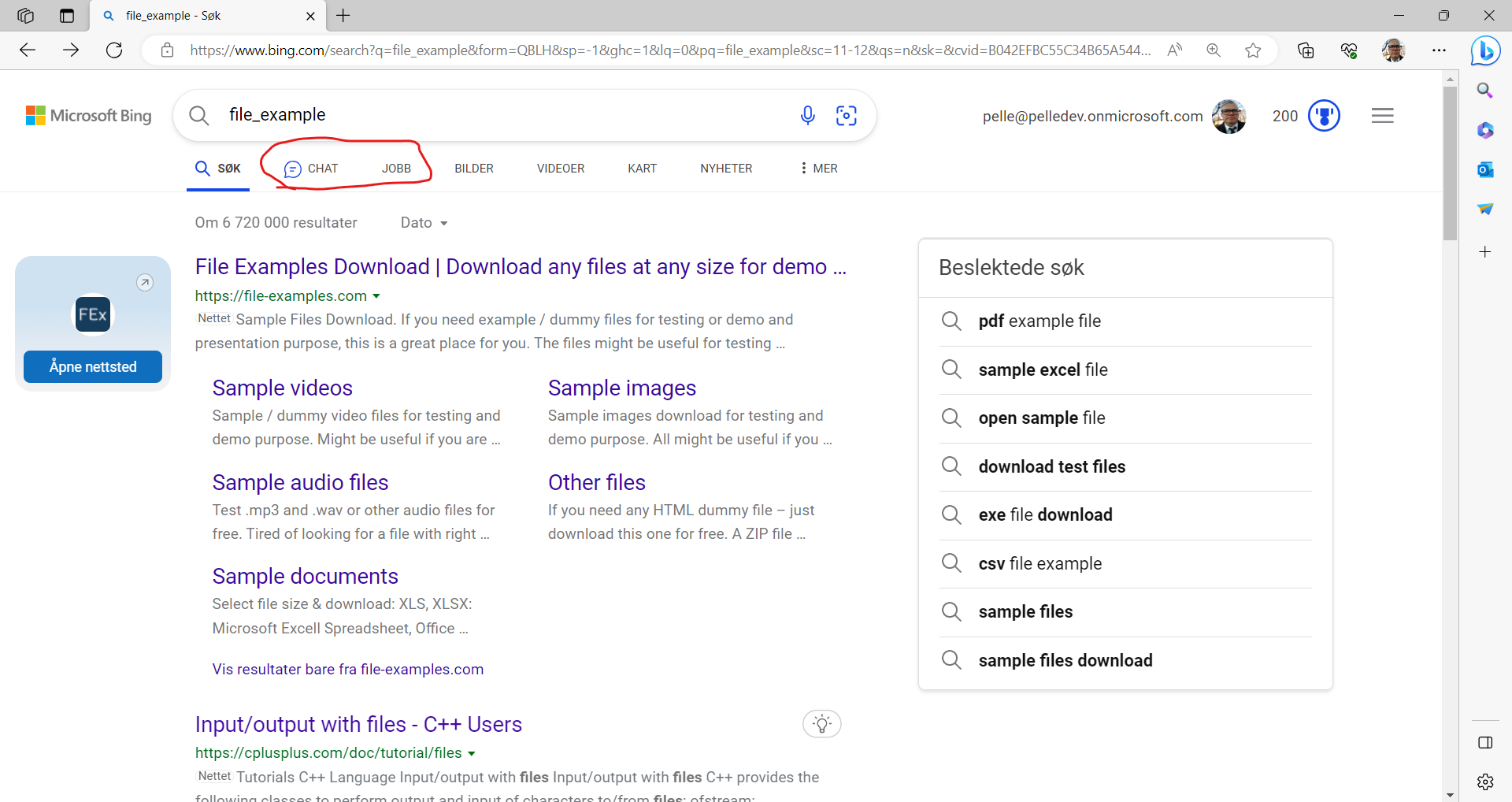
Task: View site information lock icon
Action: pos(167,50)
